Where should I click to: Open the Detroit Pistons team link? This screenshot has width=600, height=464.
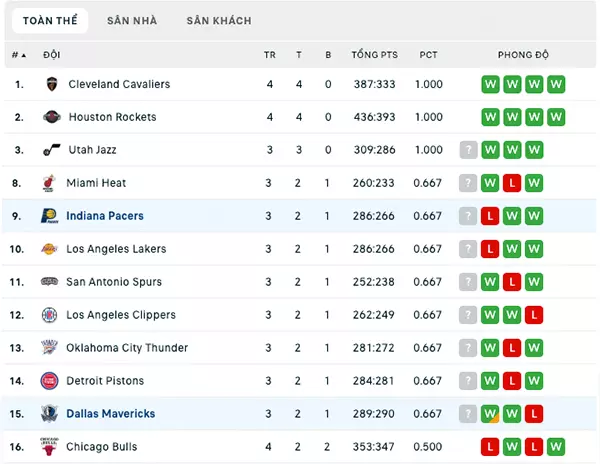click(x=105, y=381)
